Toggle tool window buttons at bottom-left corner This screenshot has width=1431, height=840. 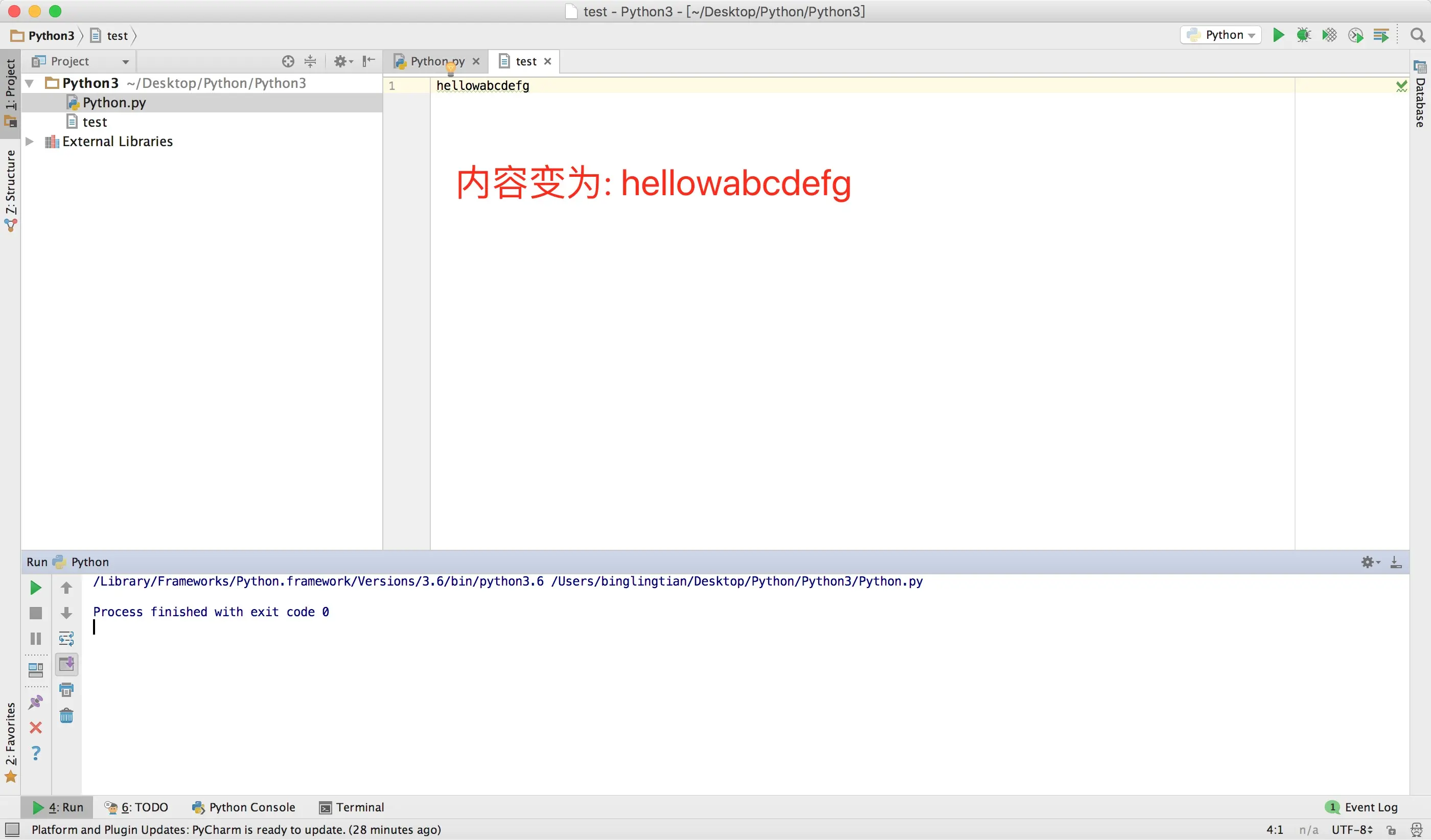pyautogui.click(x=12, y=829)
